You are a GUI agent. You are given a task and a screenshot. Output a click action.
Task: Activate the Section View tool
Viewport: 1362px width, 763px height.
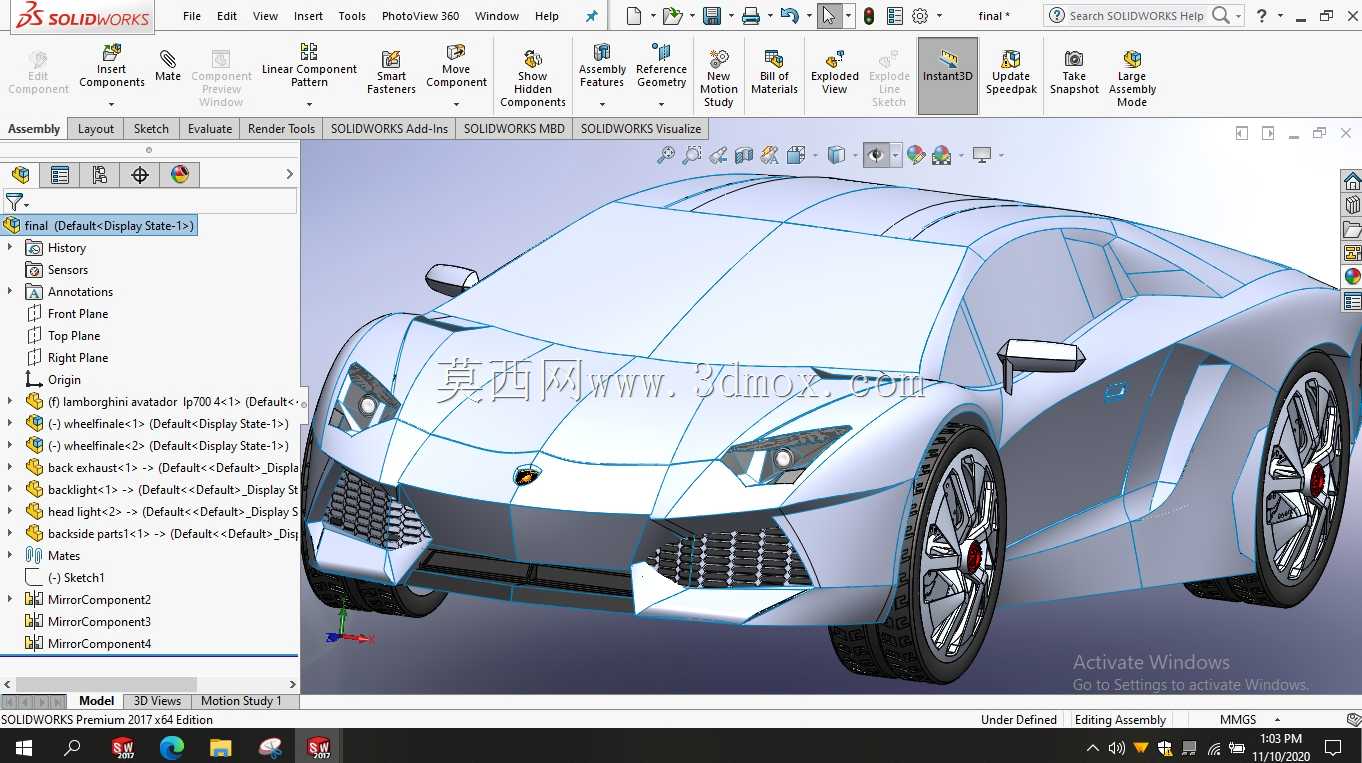[x=744, y=155]
